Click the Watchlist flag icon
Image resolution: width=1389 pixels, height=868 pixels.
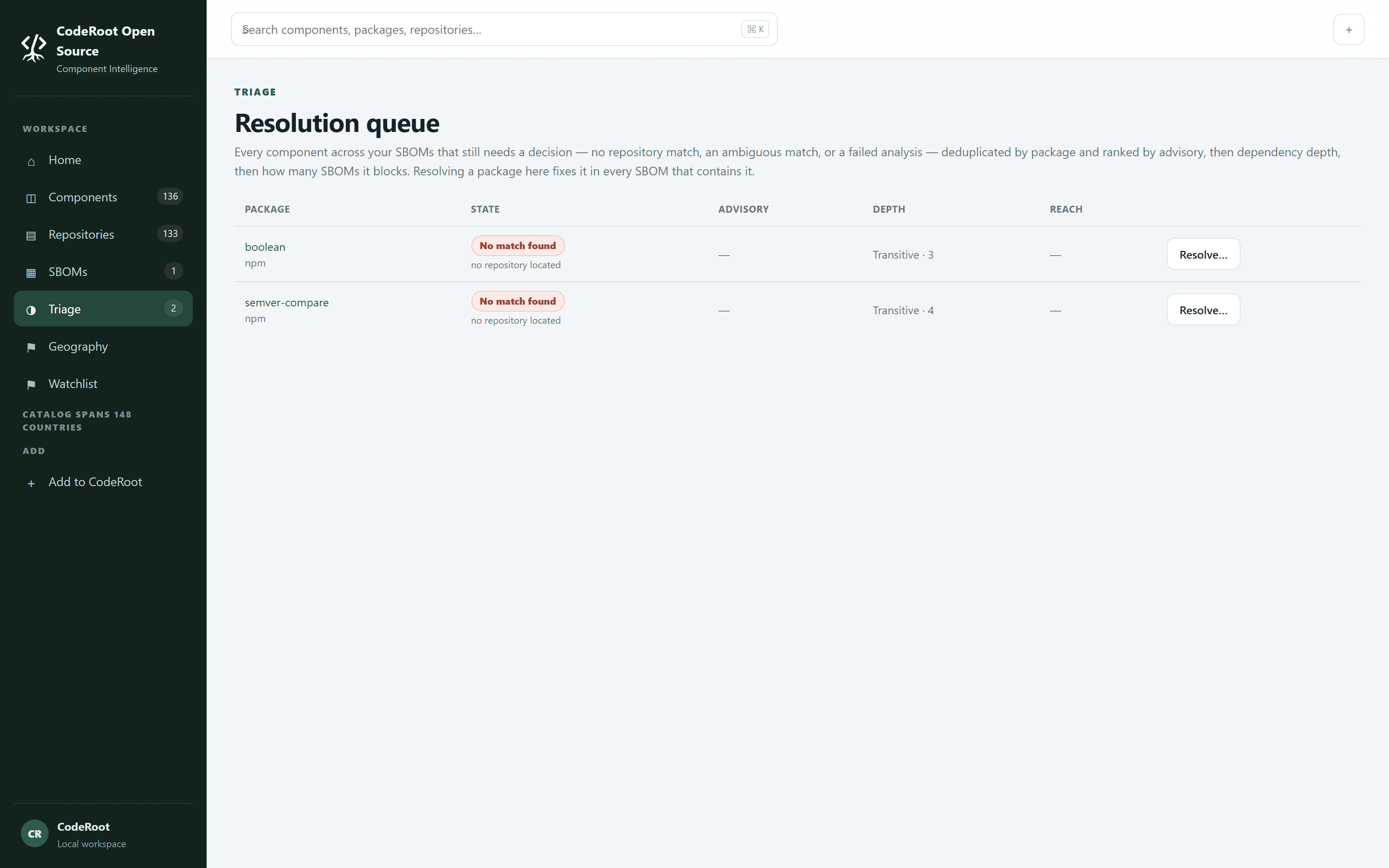pyautogui.click(x=31, y=385)
